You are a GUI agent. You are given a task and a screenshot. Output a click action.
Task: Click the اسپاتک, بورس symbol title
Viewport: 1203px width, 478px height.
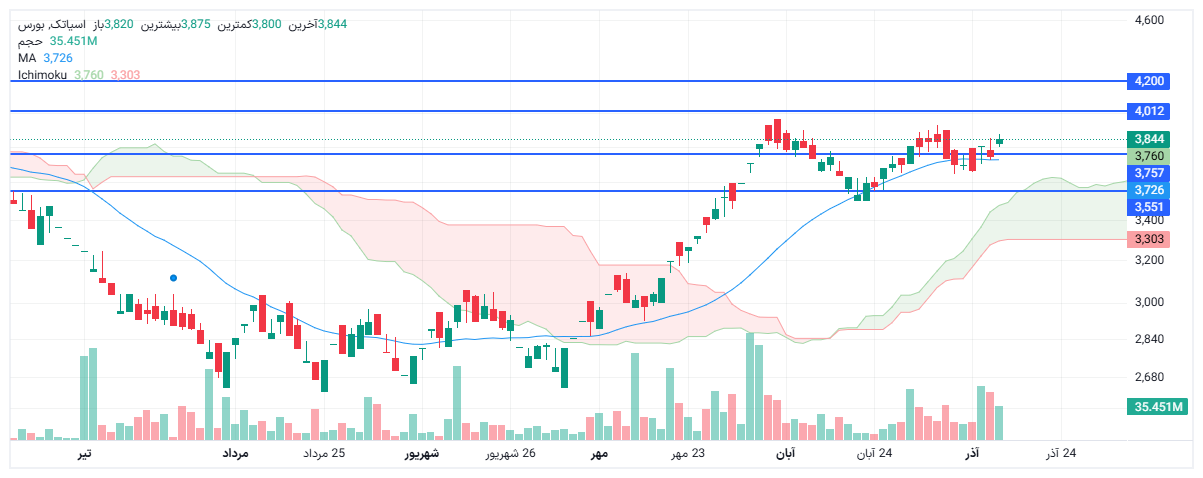tap(48, 24)
